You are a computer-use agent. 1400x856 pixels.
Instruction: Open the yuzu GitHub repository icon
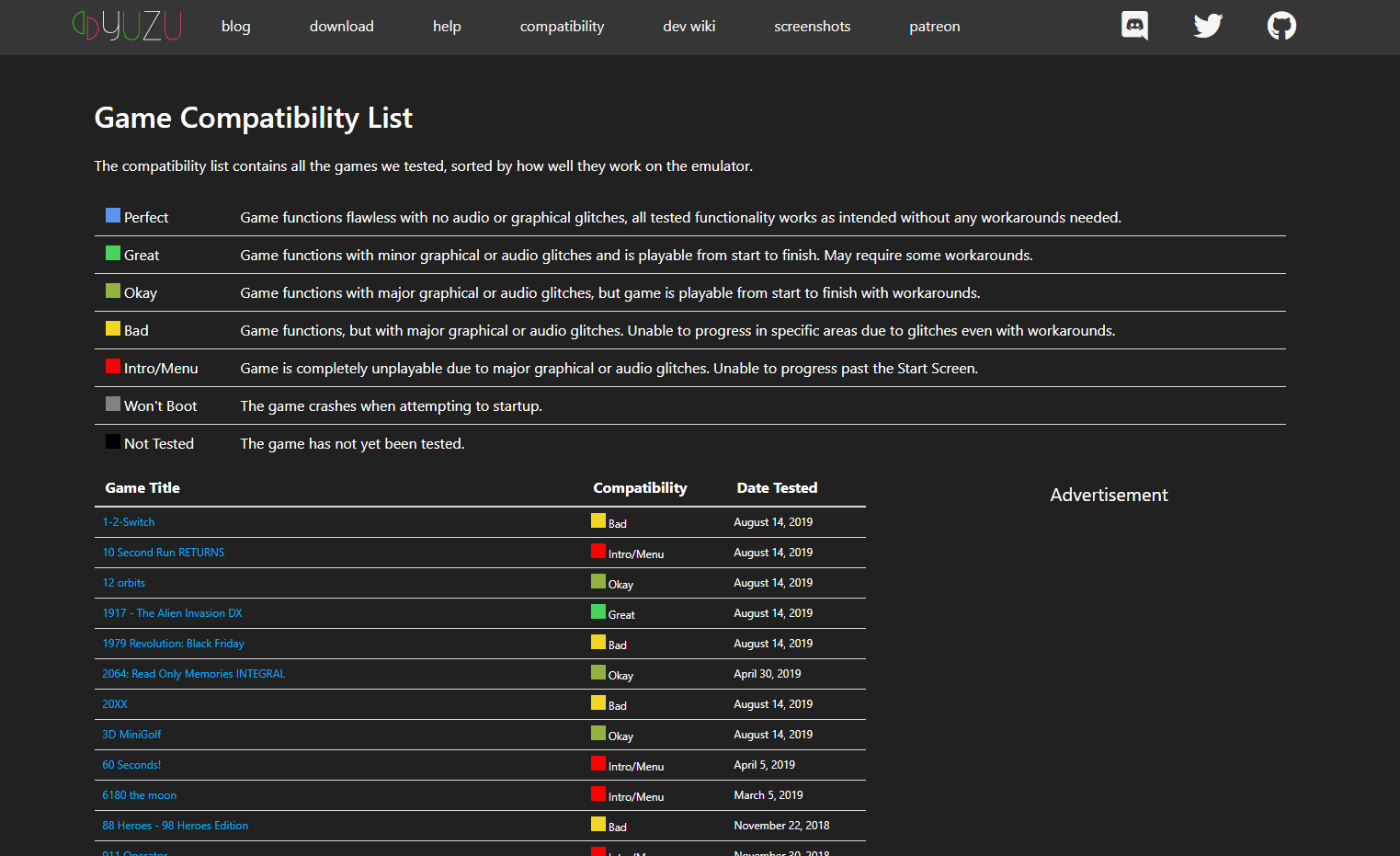tap(1281, 26)
